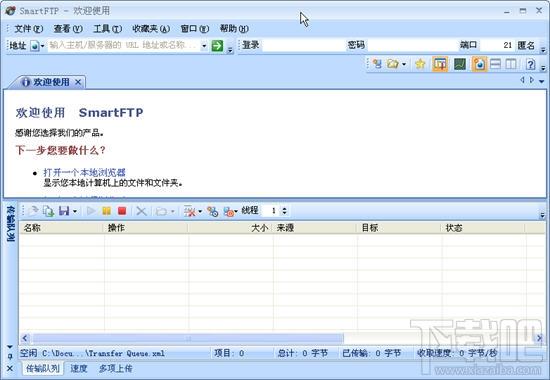Switch to the 速度 bottom tab
Image resolution: width=550 pixels, height=380 pixels.
point(79,368)
